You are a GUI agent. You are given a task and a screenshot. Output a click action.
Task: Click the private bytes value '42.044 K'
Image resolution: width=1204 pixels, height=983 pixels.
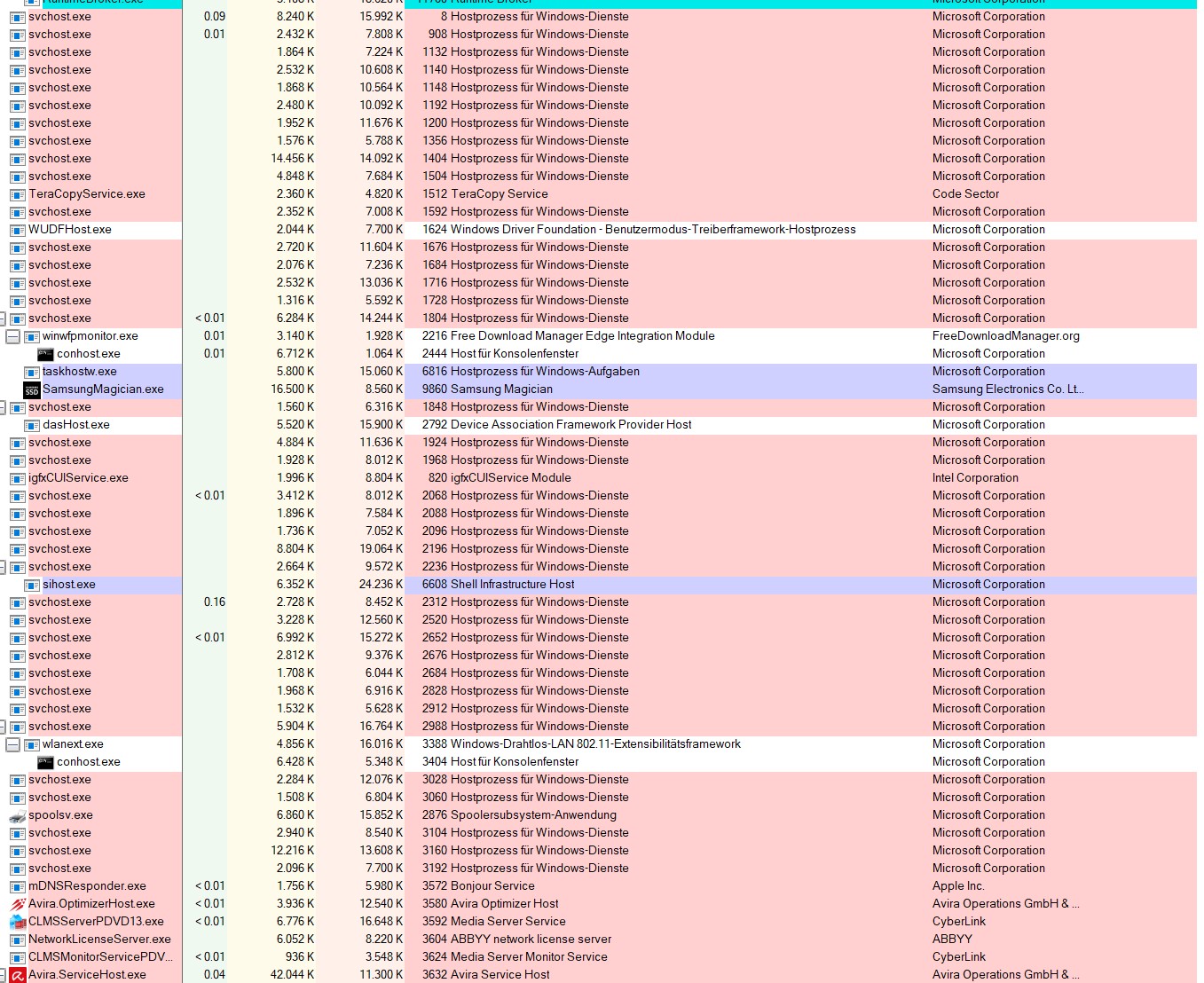pyautogui.click(x=292, y=975)
